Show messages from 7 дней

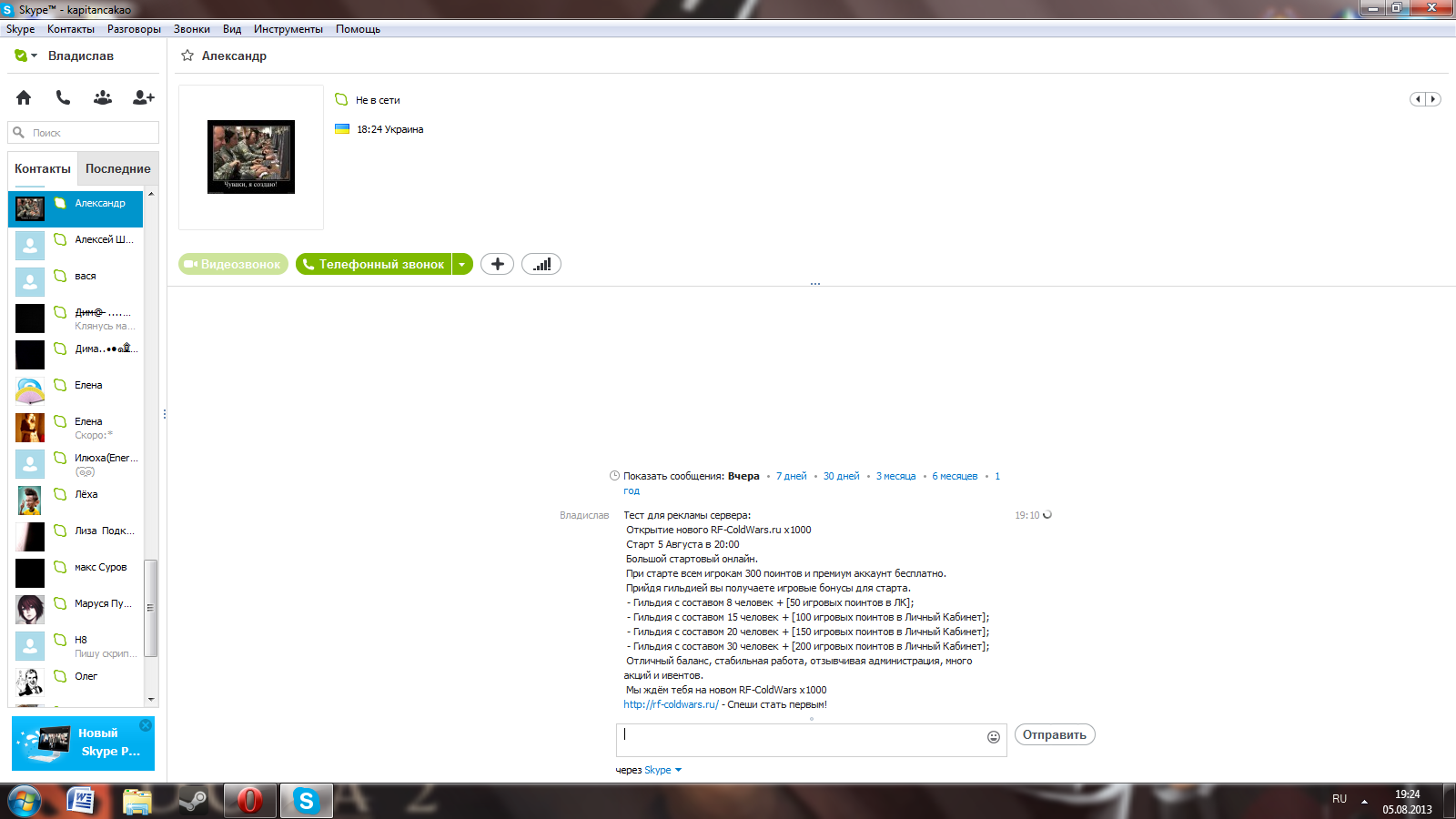(x=792, y=476)
